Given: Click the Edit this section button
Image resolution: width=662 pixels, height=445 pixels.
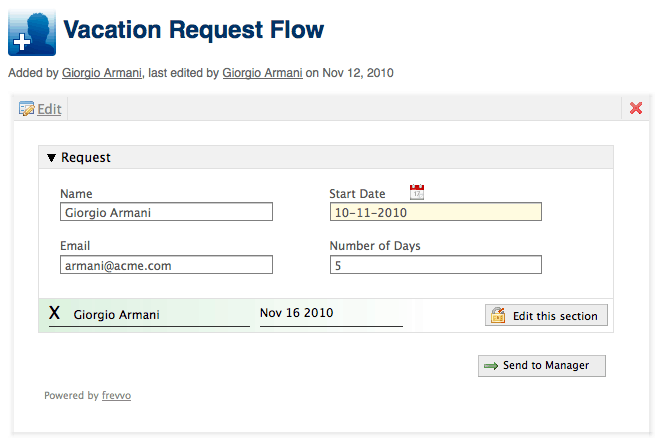Looking at the screenshot, I should tap(546, 315).
